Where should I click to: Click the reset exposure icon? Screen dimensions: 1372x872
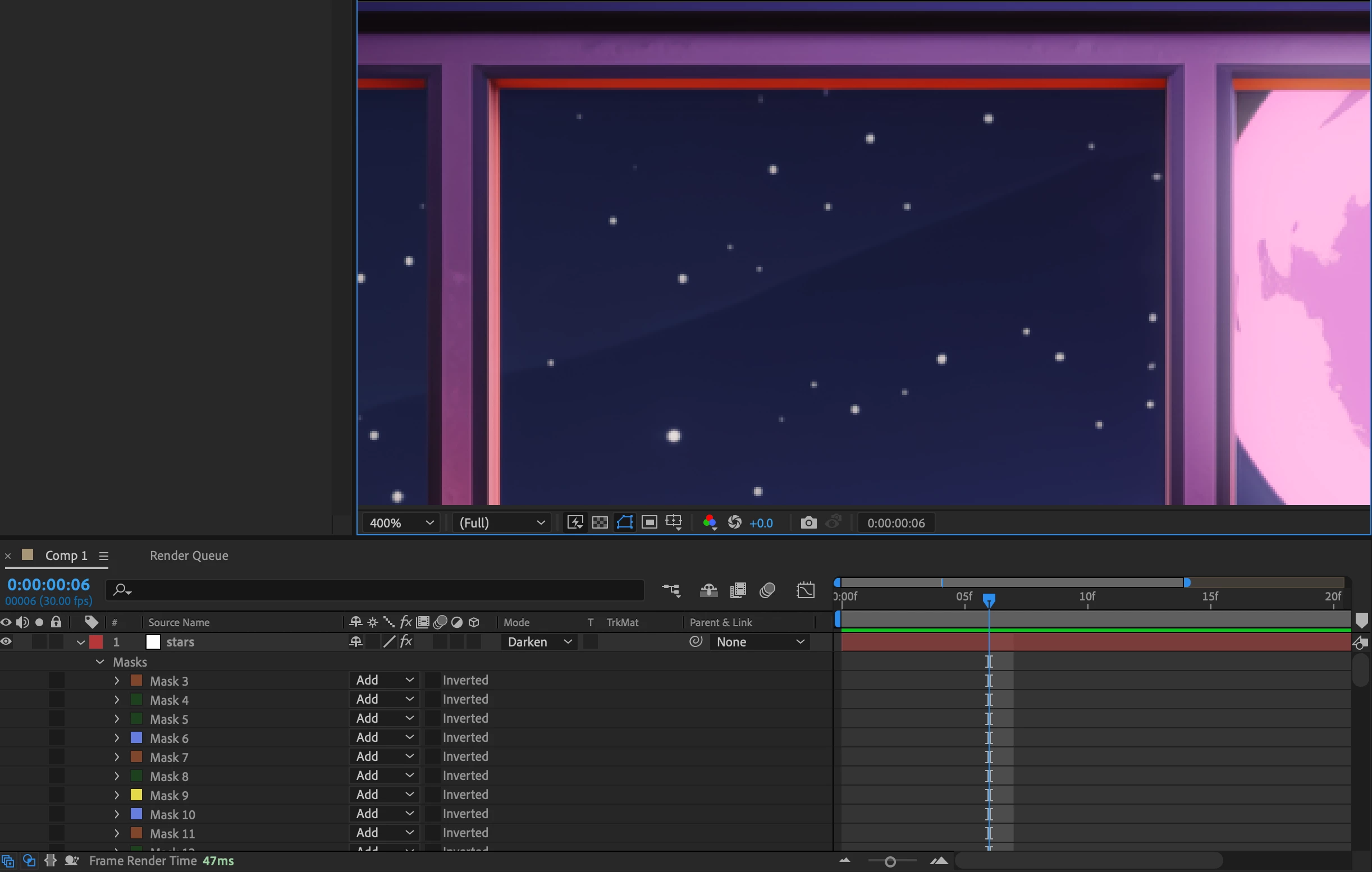[734, 522]
